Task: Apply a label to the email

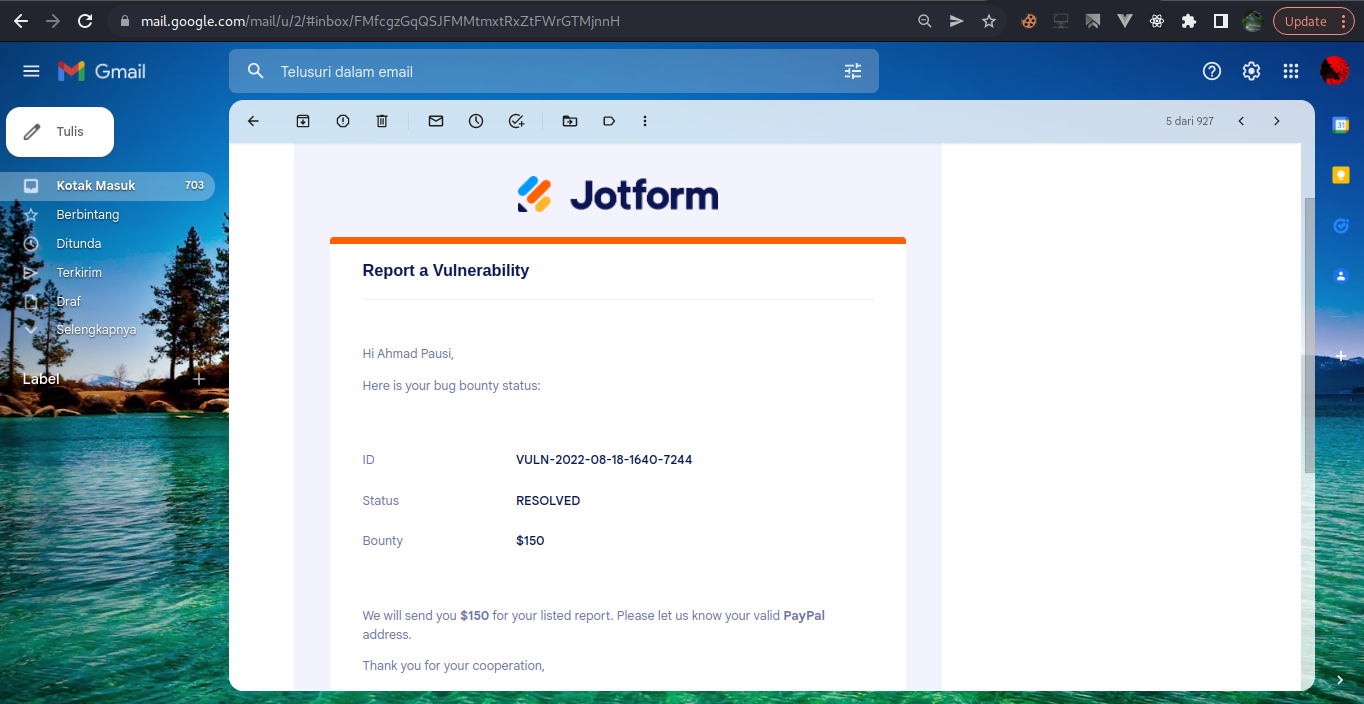Action: coord(608,120)
